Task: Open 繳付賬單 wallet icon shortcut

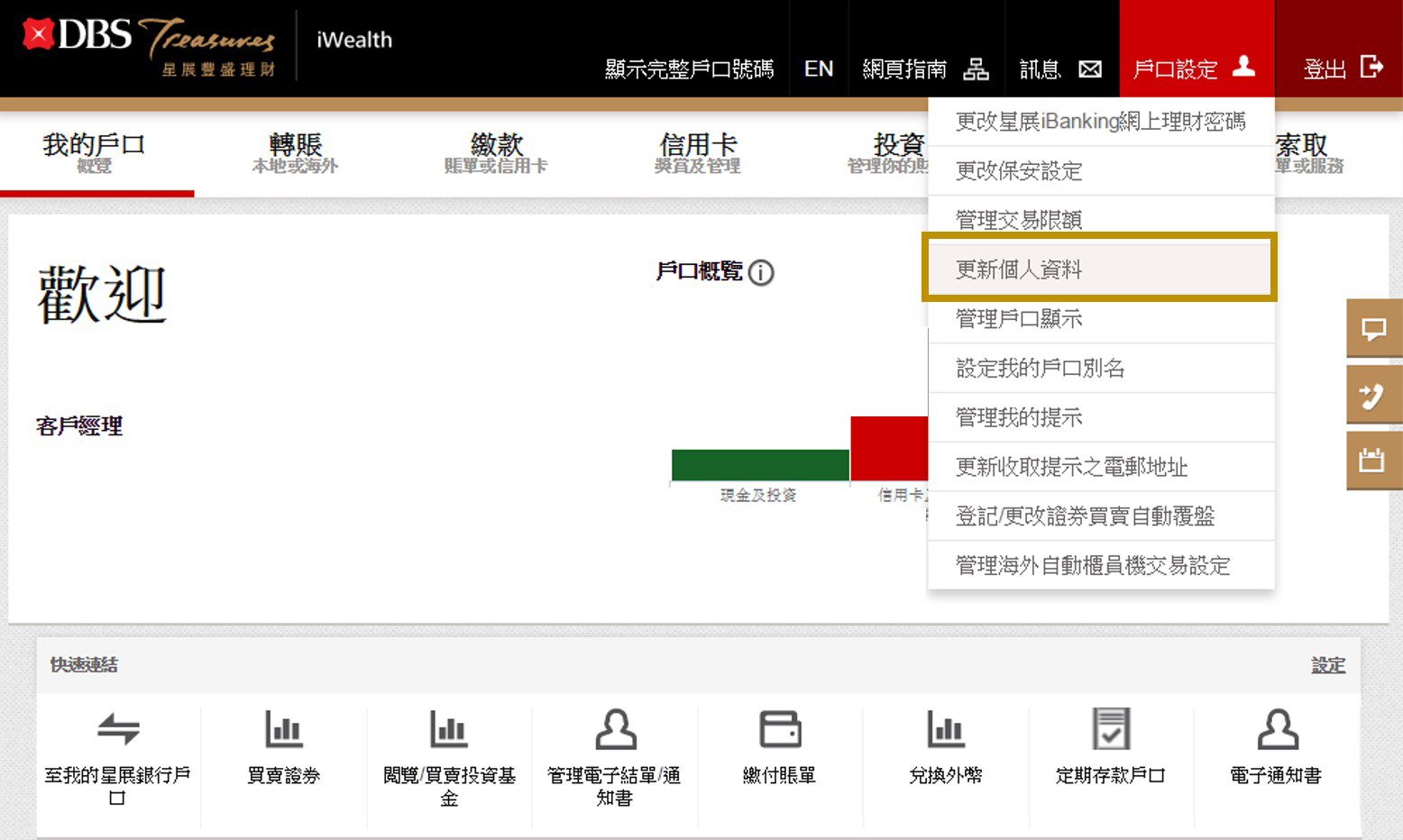Action: pyautogui.click(x=780, y=729)
